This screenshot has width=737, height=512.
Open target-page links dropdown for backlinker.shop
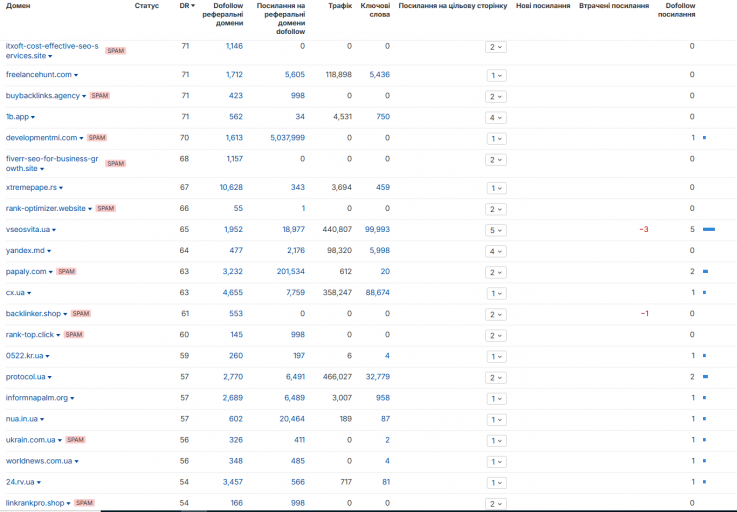click(496, 315)
